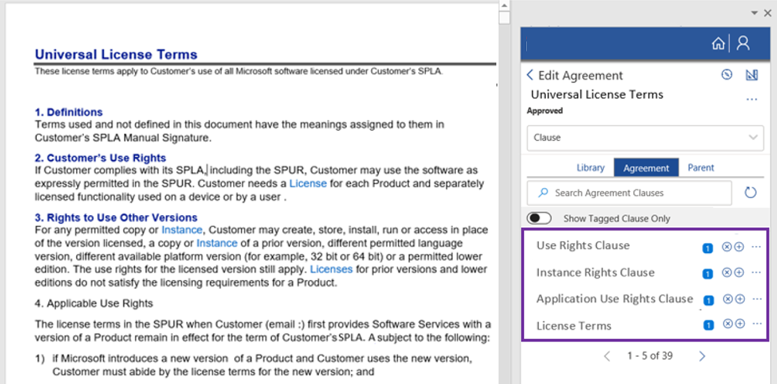Click the first Instance link in section 3
This screenshot has height=384, width=777.
182,230
